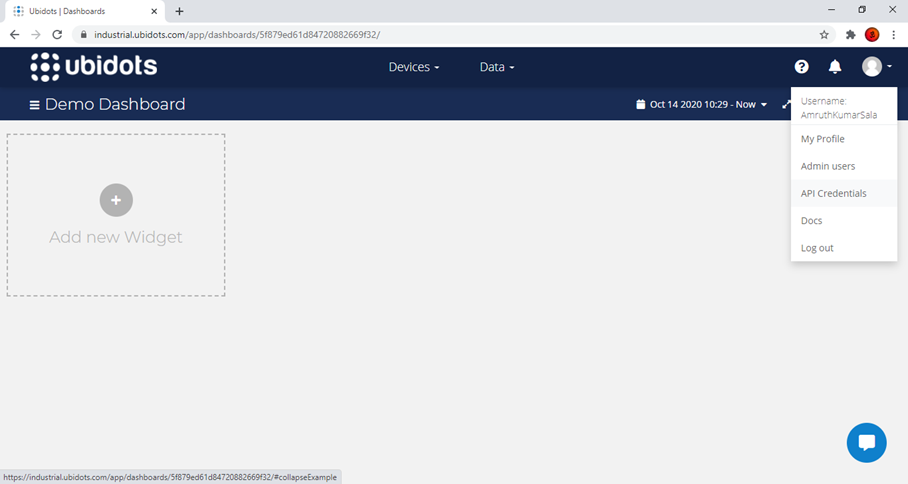Select Admin users from the user menu
The image size is (908, 484).
pyautogui.click(x=844, y=166)
